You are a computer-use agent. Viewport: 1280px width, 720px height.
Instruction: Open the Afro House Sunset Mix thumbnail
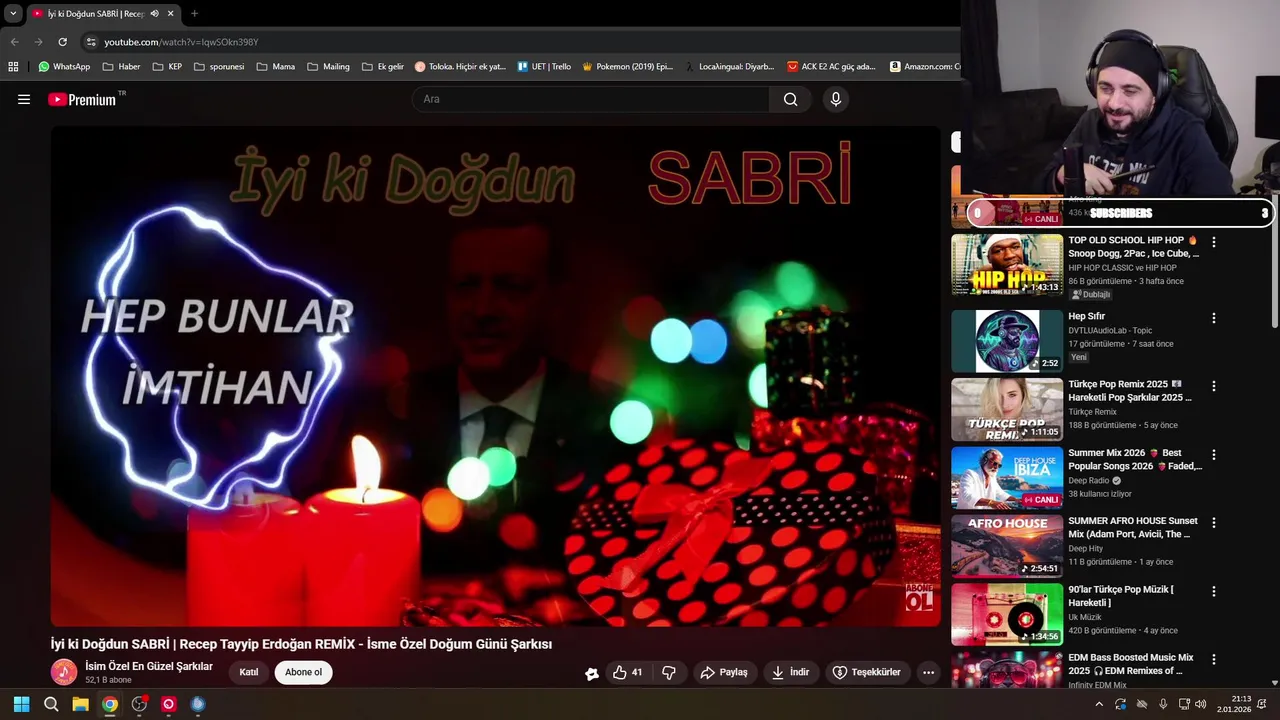pyautogui.click(x=1007, y=546)
